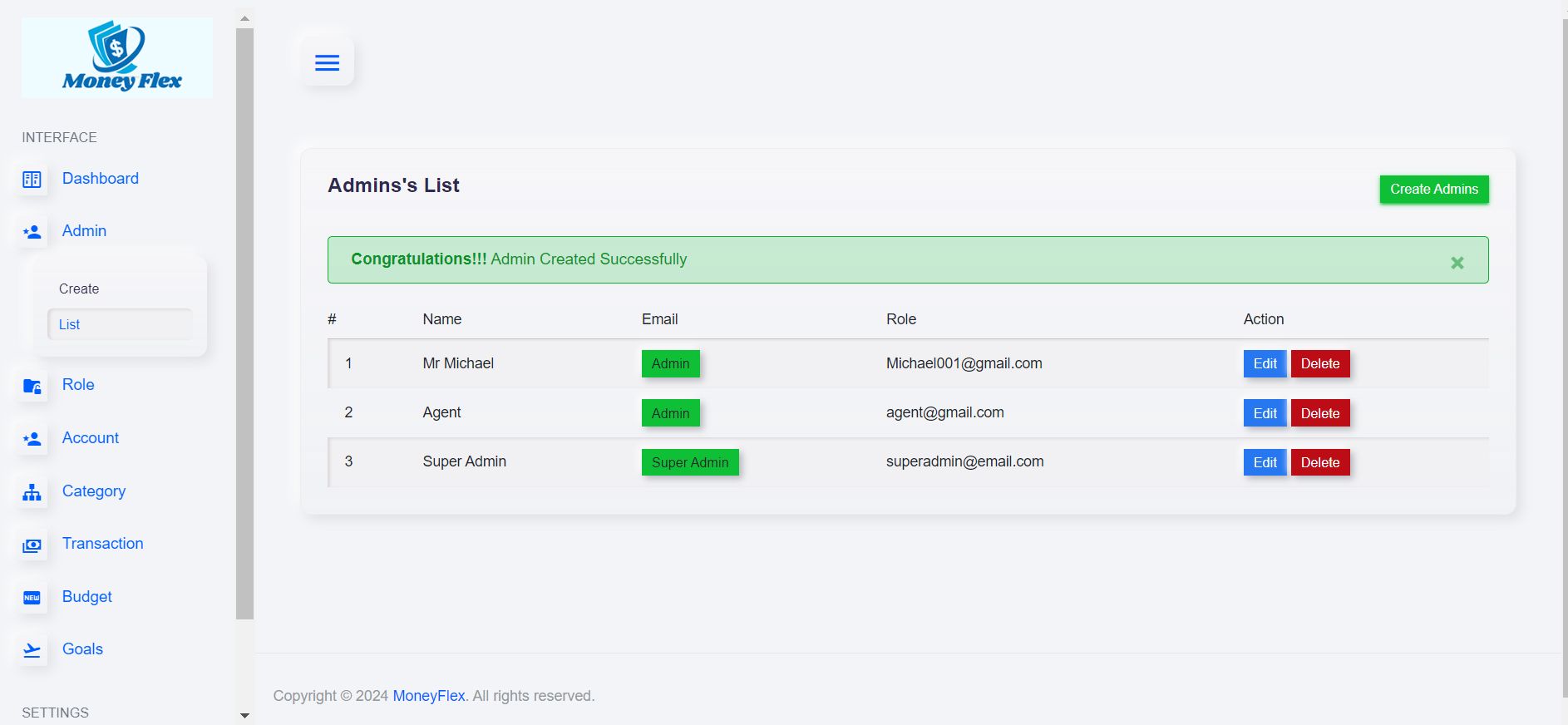The width and height of the screenshot is (1568, 725).
Task: Collapse the Admin submenu
Action: click(x=84, y=231)
